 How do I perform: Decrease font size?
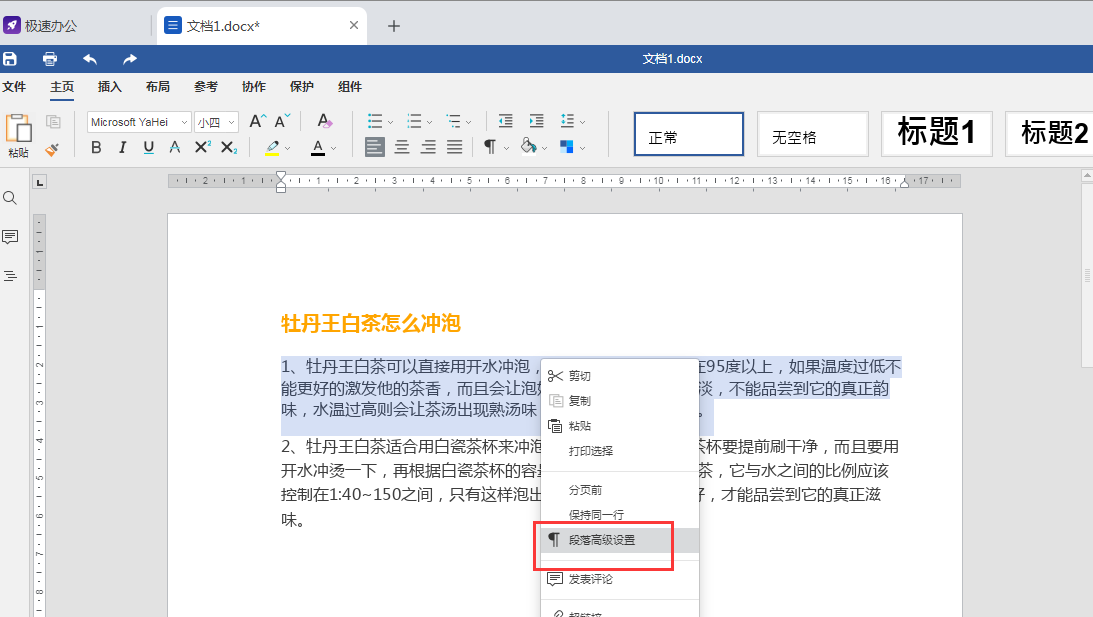tap(282, 121)
